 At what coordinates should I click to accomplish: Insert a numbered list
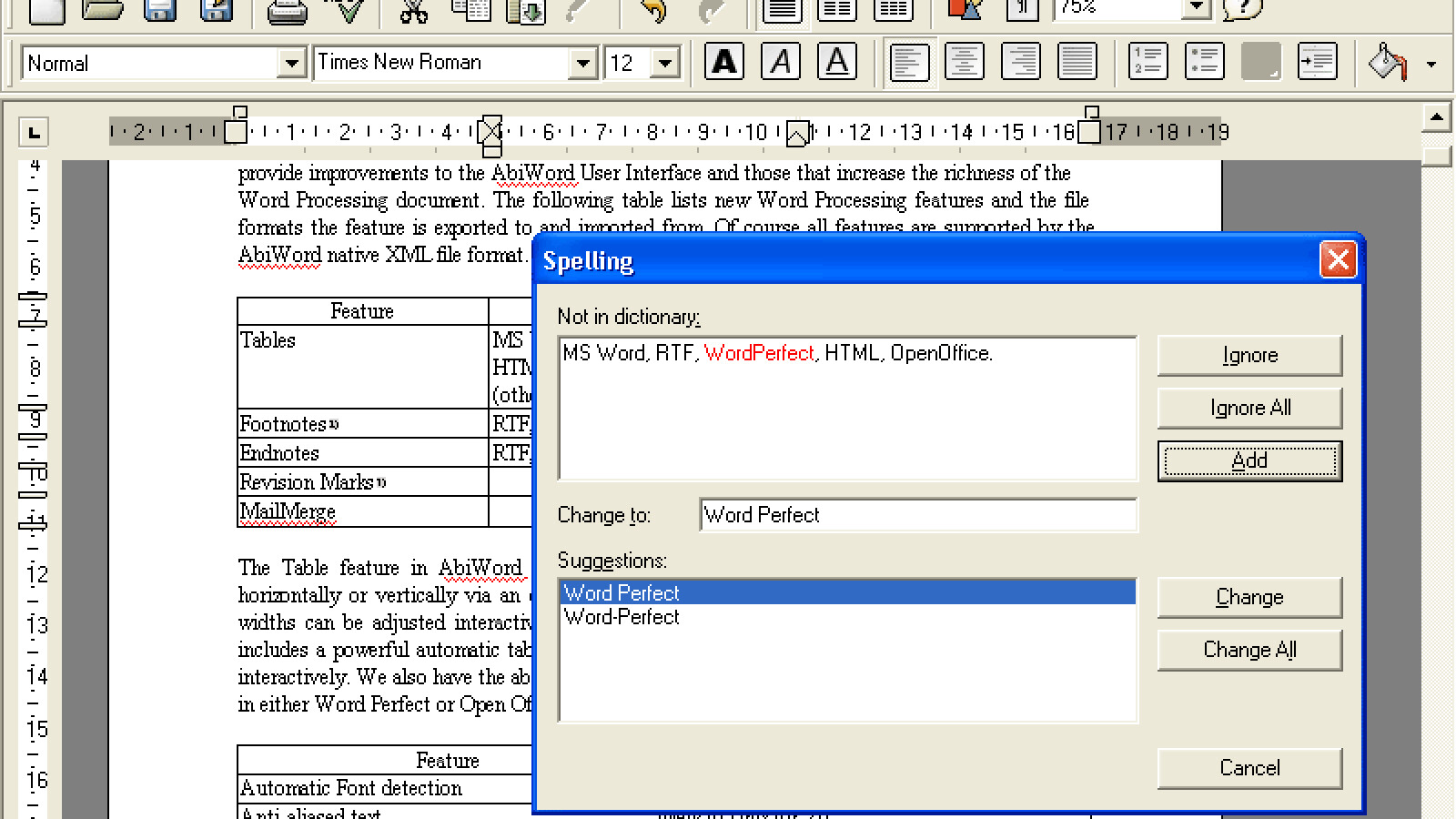pos(1148,63)
